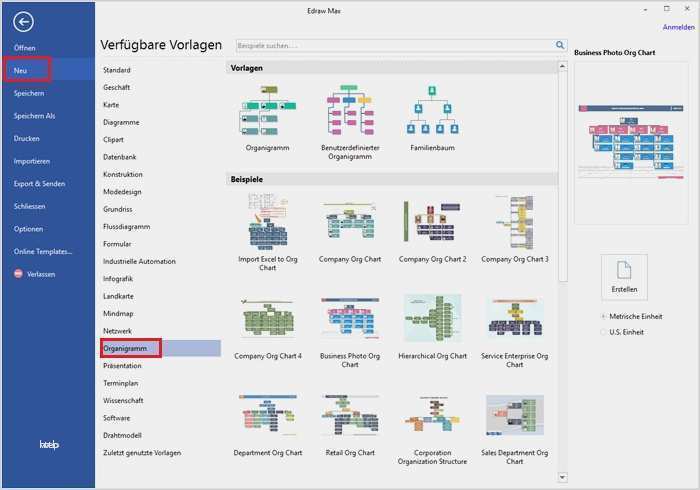This screenshot has width=700, height=490.
Task: Click the Business Photo Org Chart preview image
Action: pos(631,143)
